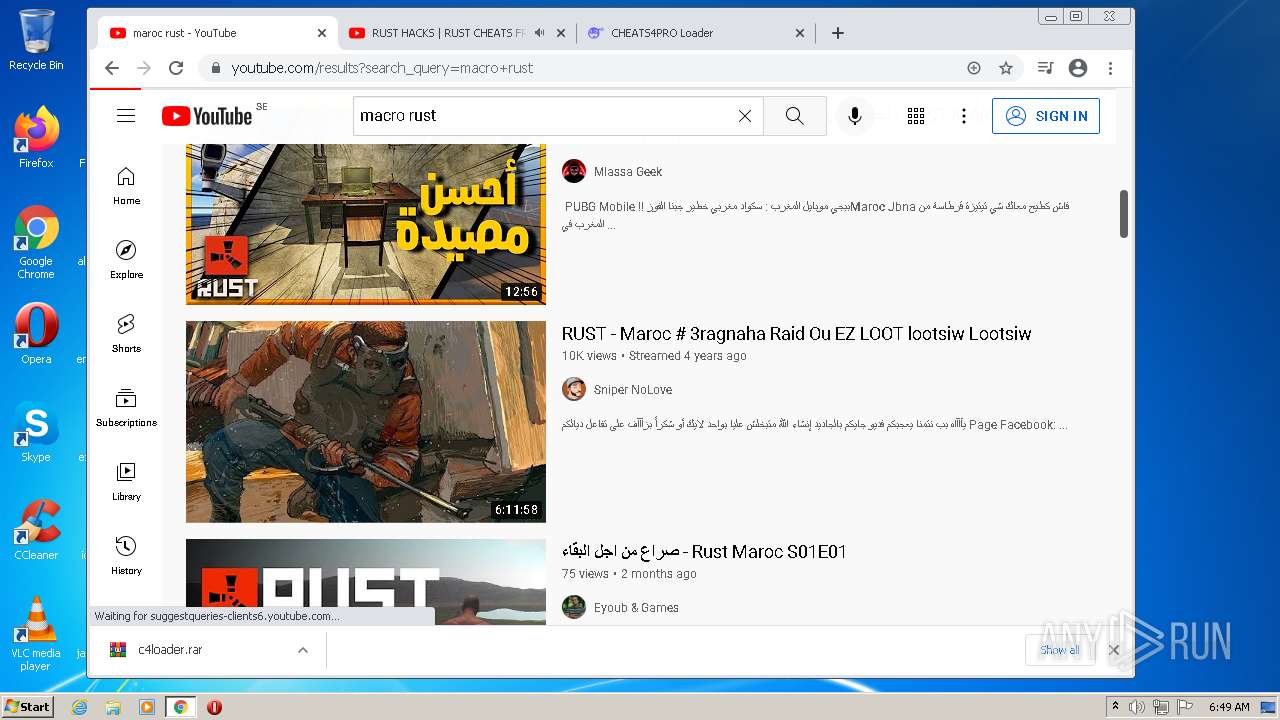This screenshot has height=720, width=1280.
Task: Click the 6:49 AM clock
Action: pos(1229,707)
